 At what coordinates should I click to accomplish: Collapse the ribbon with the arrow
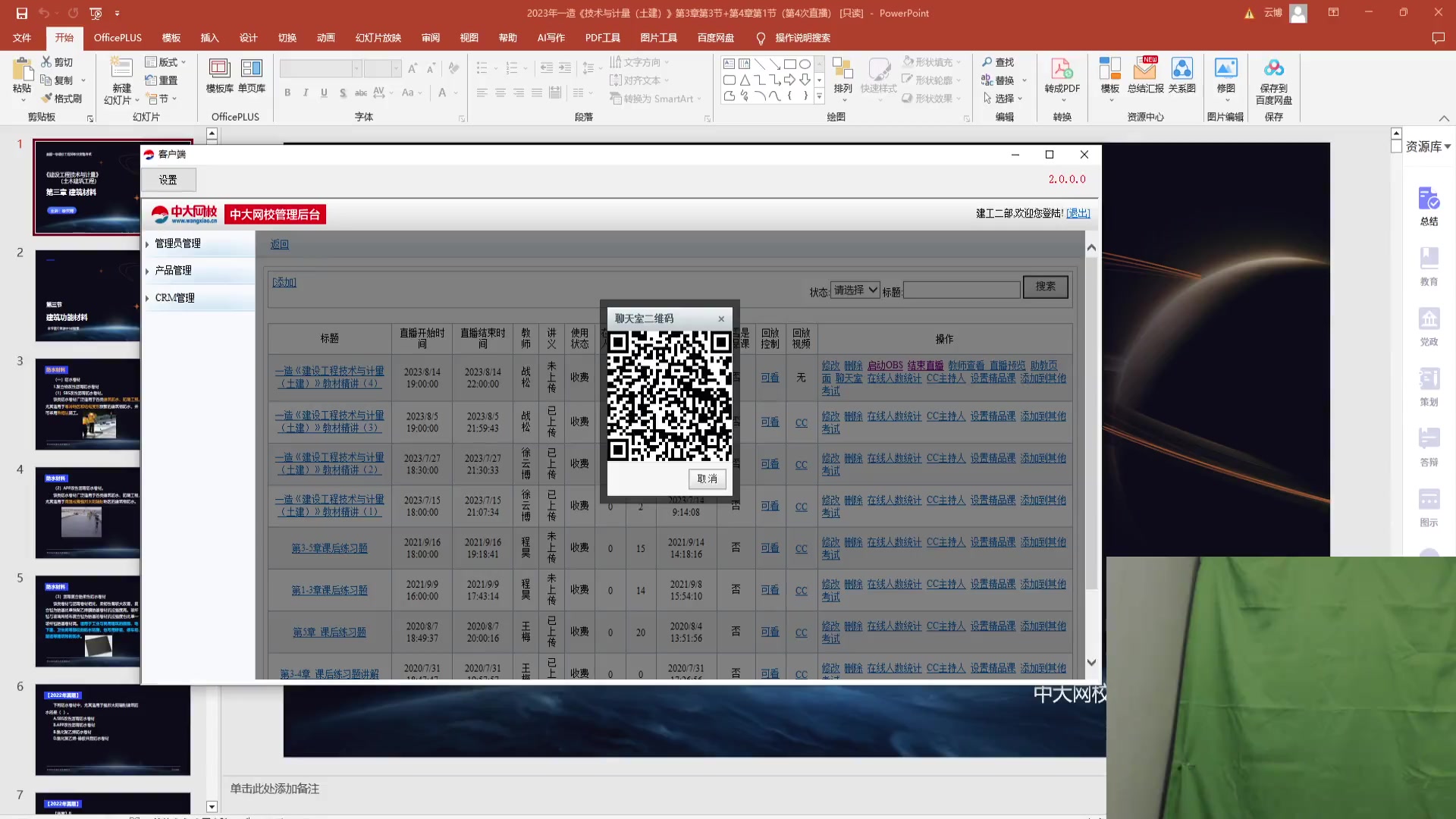point(1444,118)
